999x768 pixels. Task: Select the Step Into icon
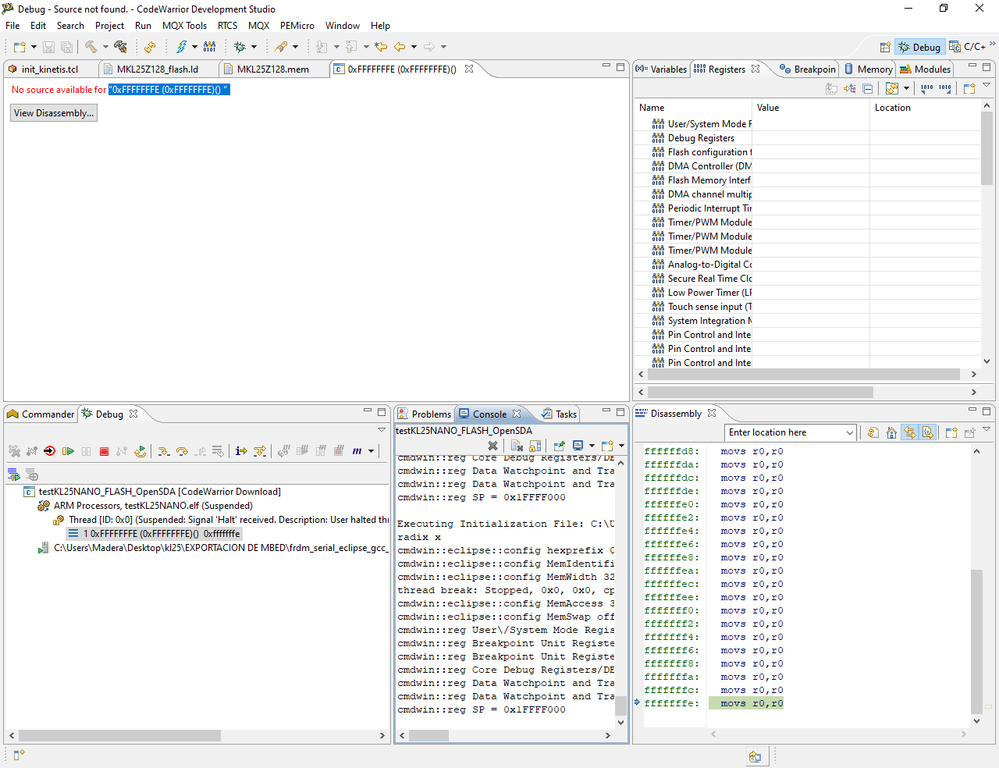pyautogui.click(x=163, y=452)
